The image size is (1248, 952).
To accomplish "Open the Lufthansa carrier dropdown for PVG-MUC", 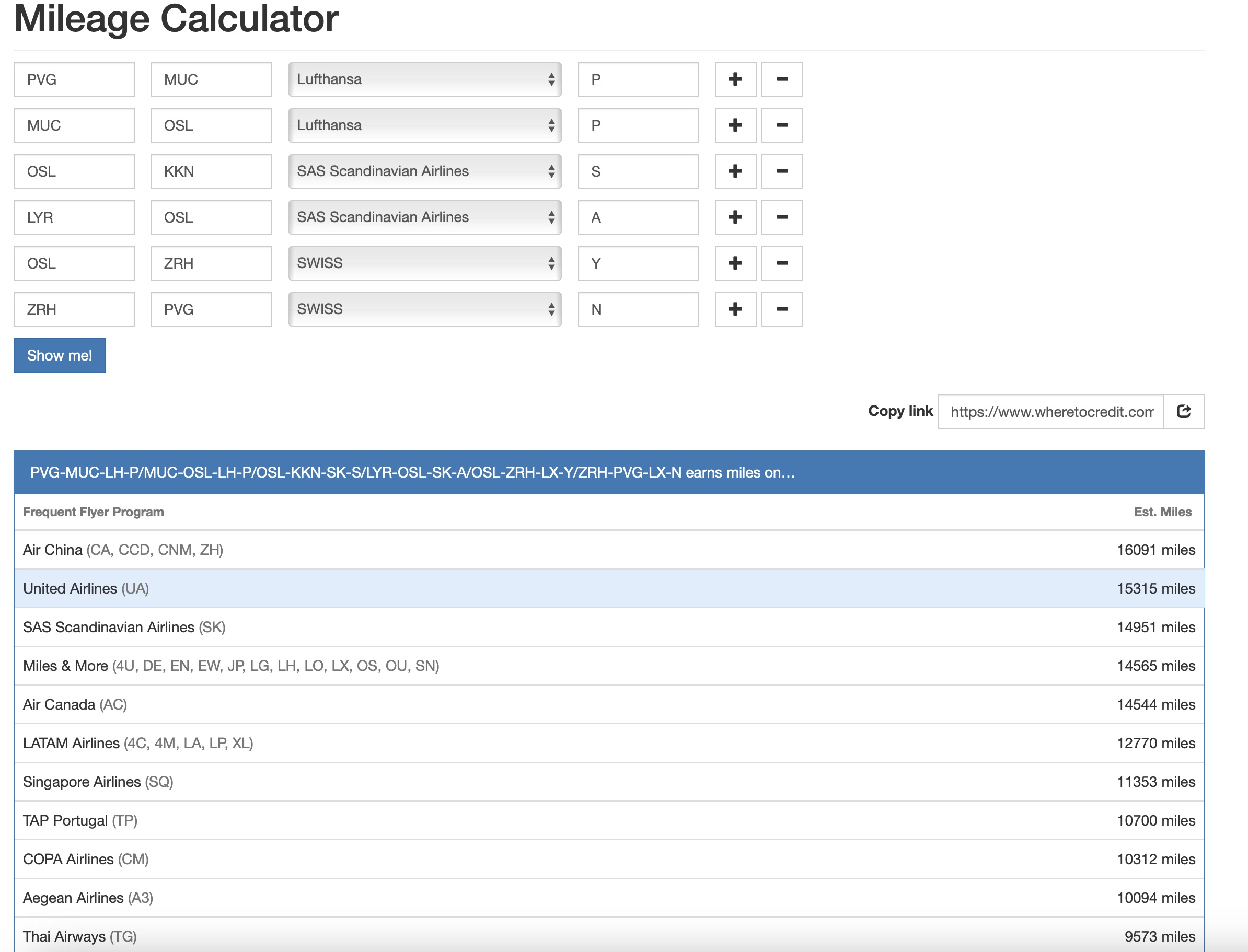I will click(425, 79).
